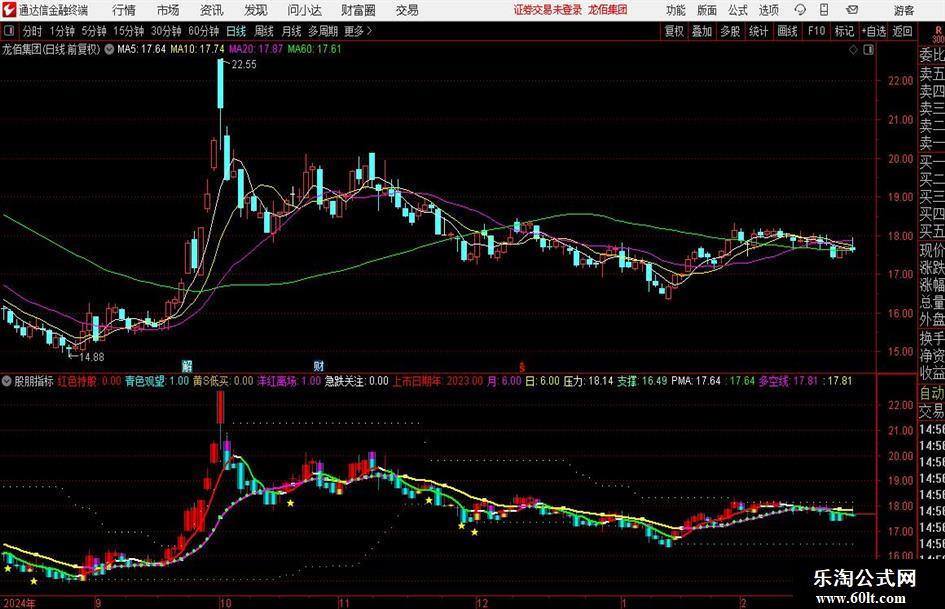Click the MA5: 17.64 moving average label
945x609 pixels.
142,49
